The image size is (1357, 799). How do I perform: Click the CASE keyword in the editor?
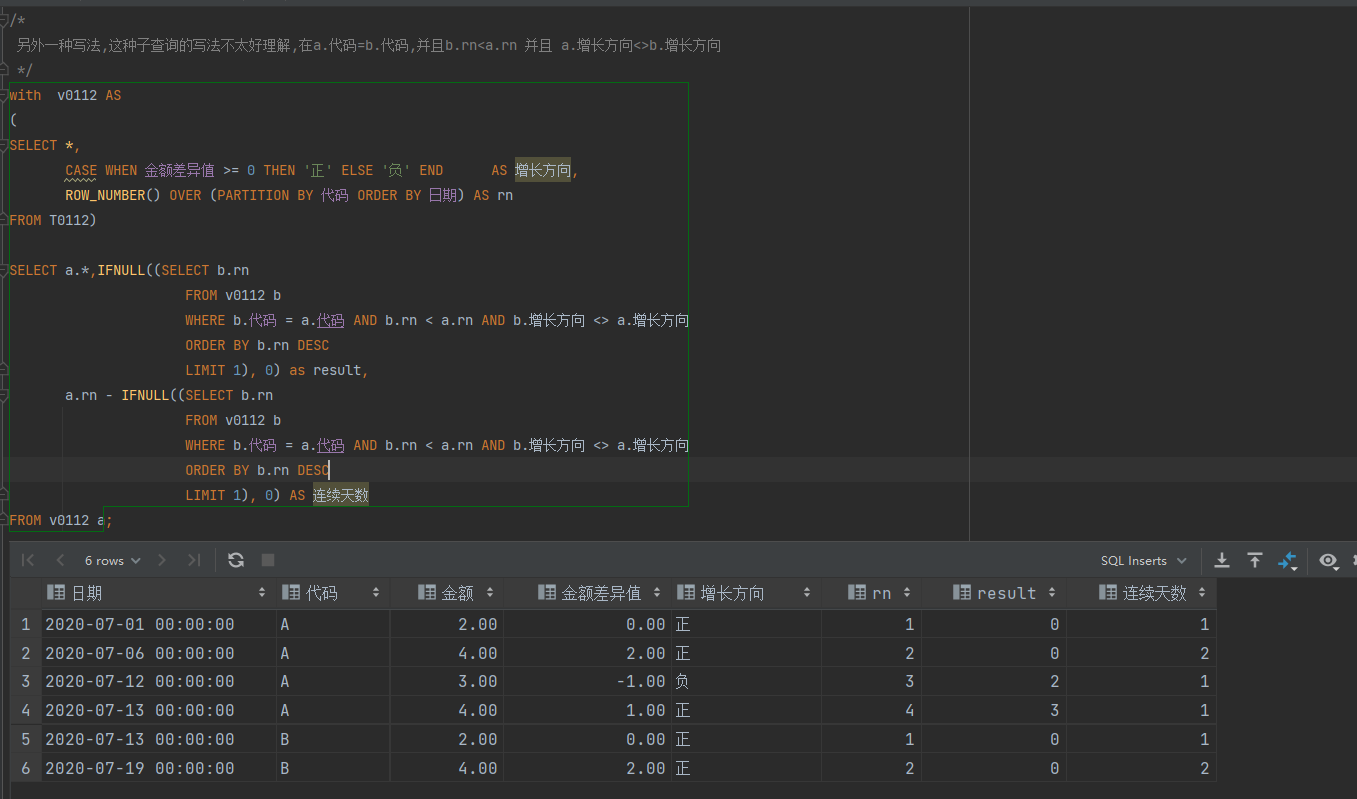click(x=81, y=170)
